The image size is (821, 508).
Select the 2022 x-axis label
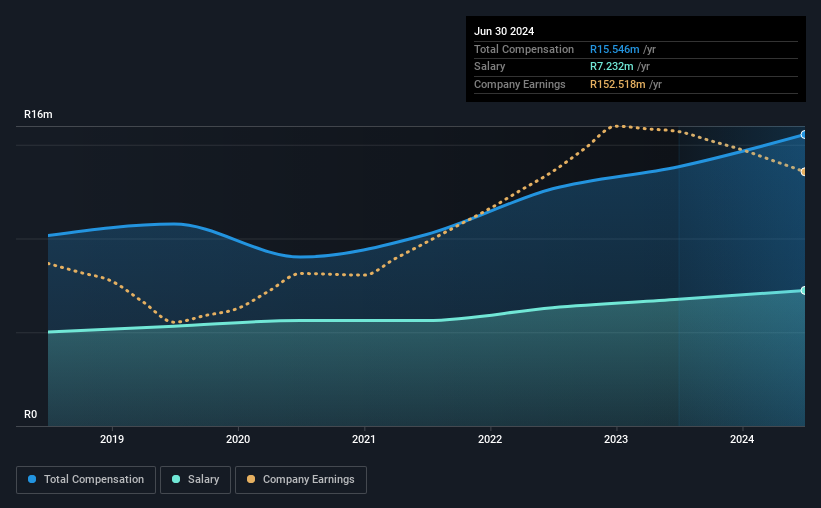tap(490, 439)
